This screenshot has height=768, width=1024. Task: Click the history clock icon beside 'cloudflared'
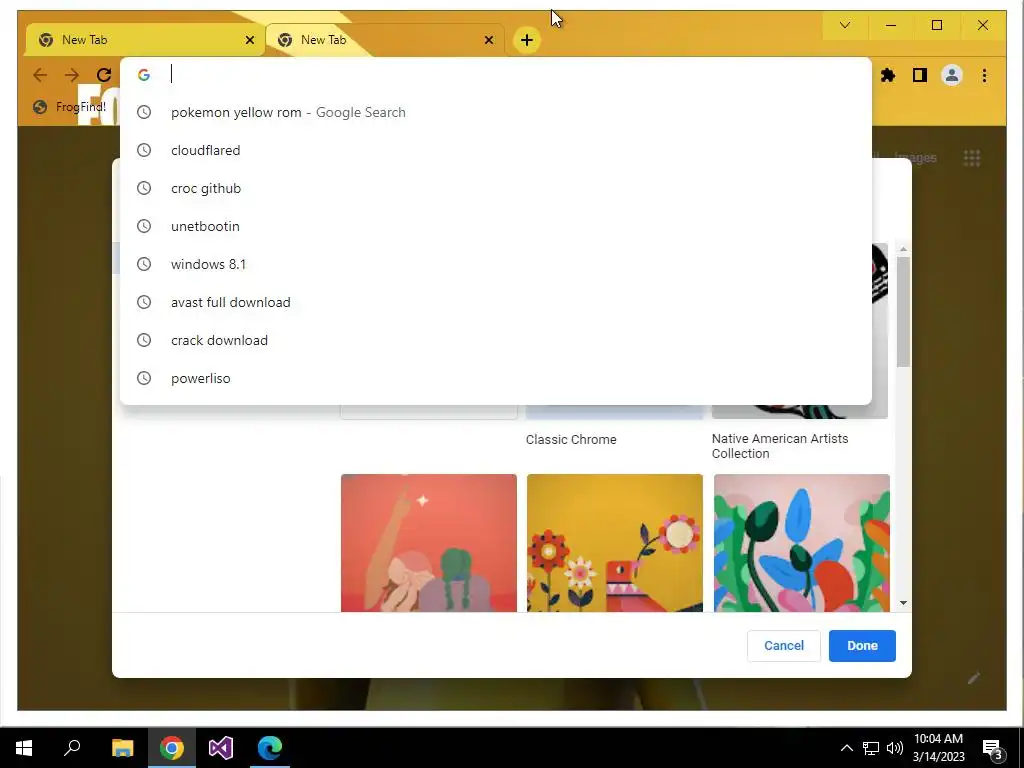pos(144,150)
